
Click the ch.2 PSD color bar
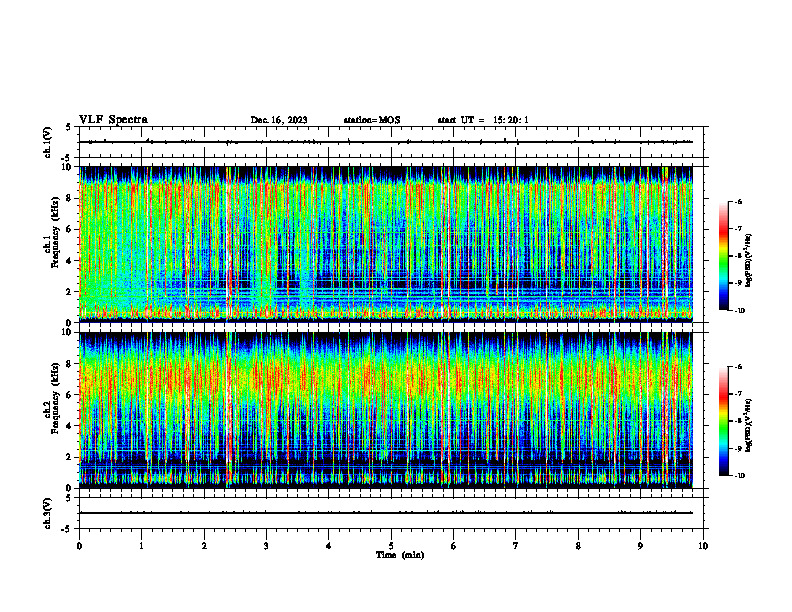coord(724,421)
